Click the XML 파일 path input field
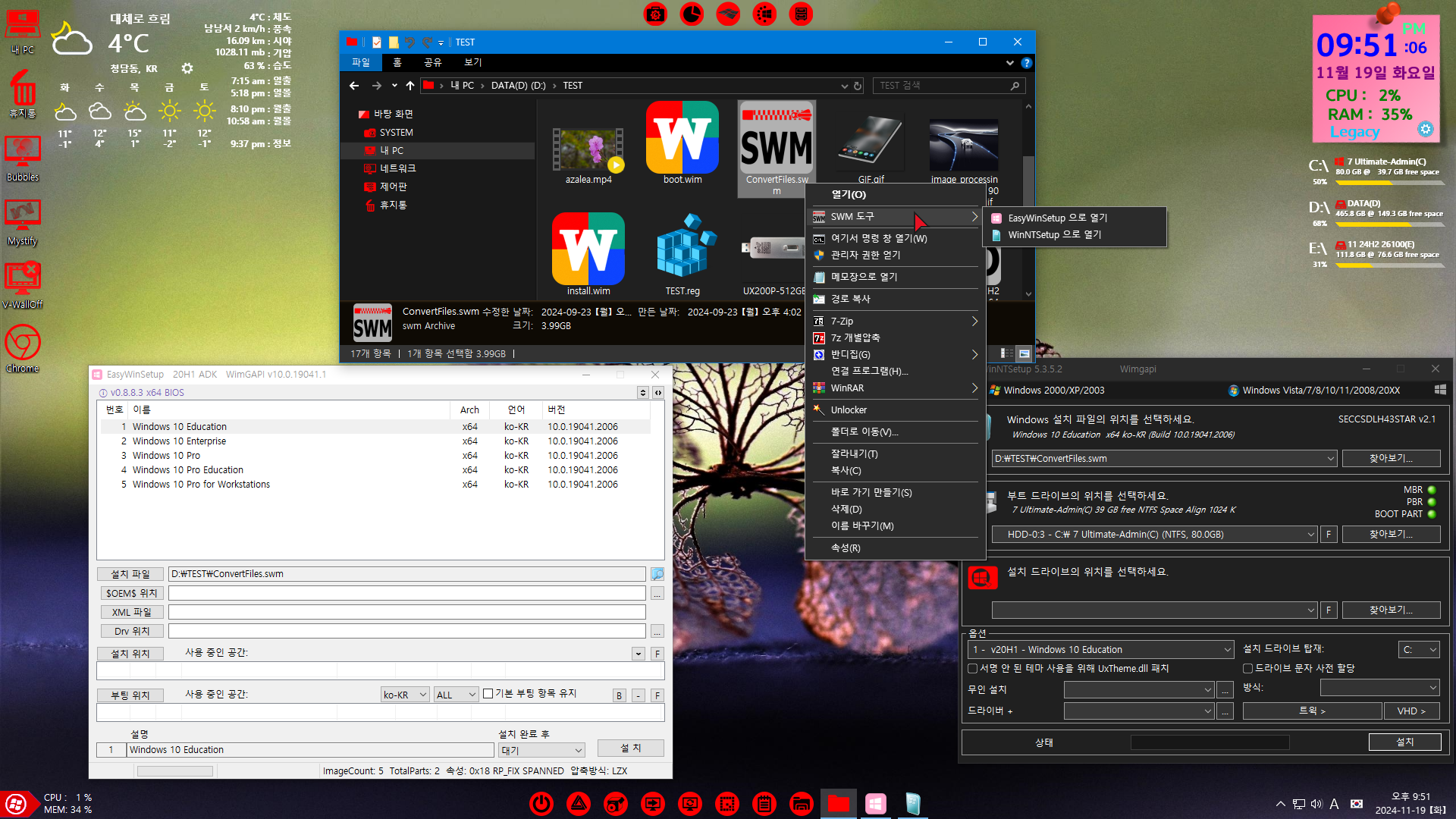This screenshot has width=1456, height=819. click(407, 613)
